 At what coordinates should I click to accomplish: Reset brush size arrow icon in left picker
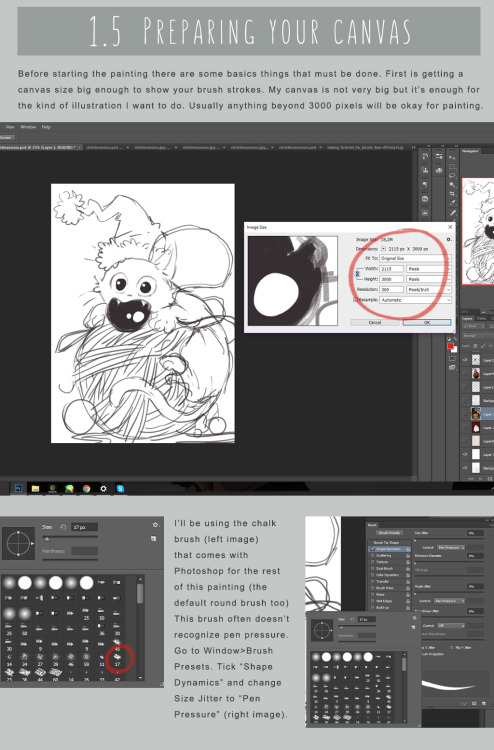(x=63, y=527)
